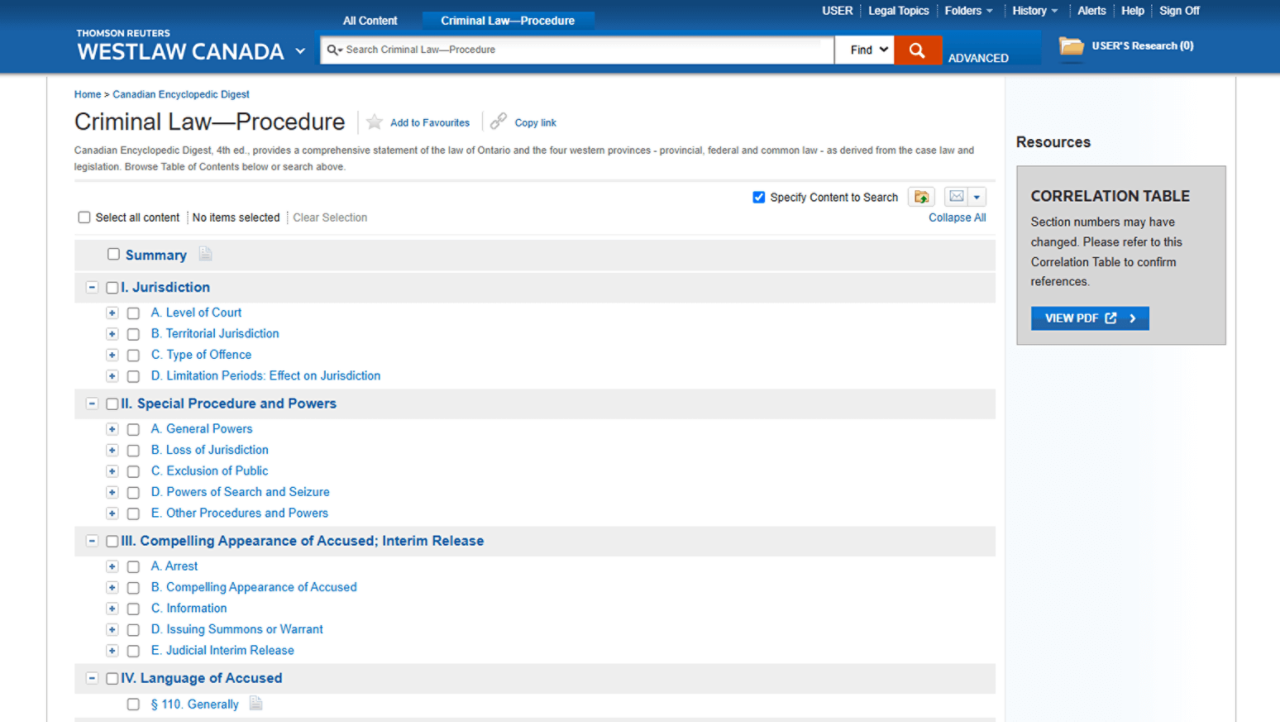Expand the A. Level of Court section
The image size is (1280, 722).
[x=112, y=312]
